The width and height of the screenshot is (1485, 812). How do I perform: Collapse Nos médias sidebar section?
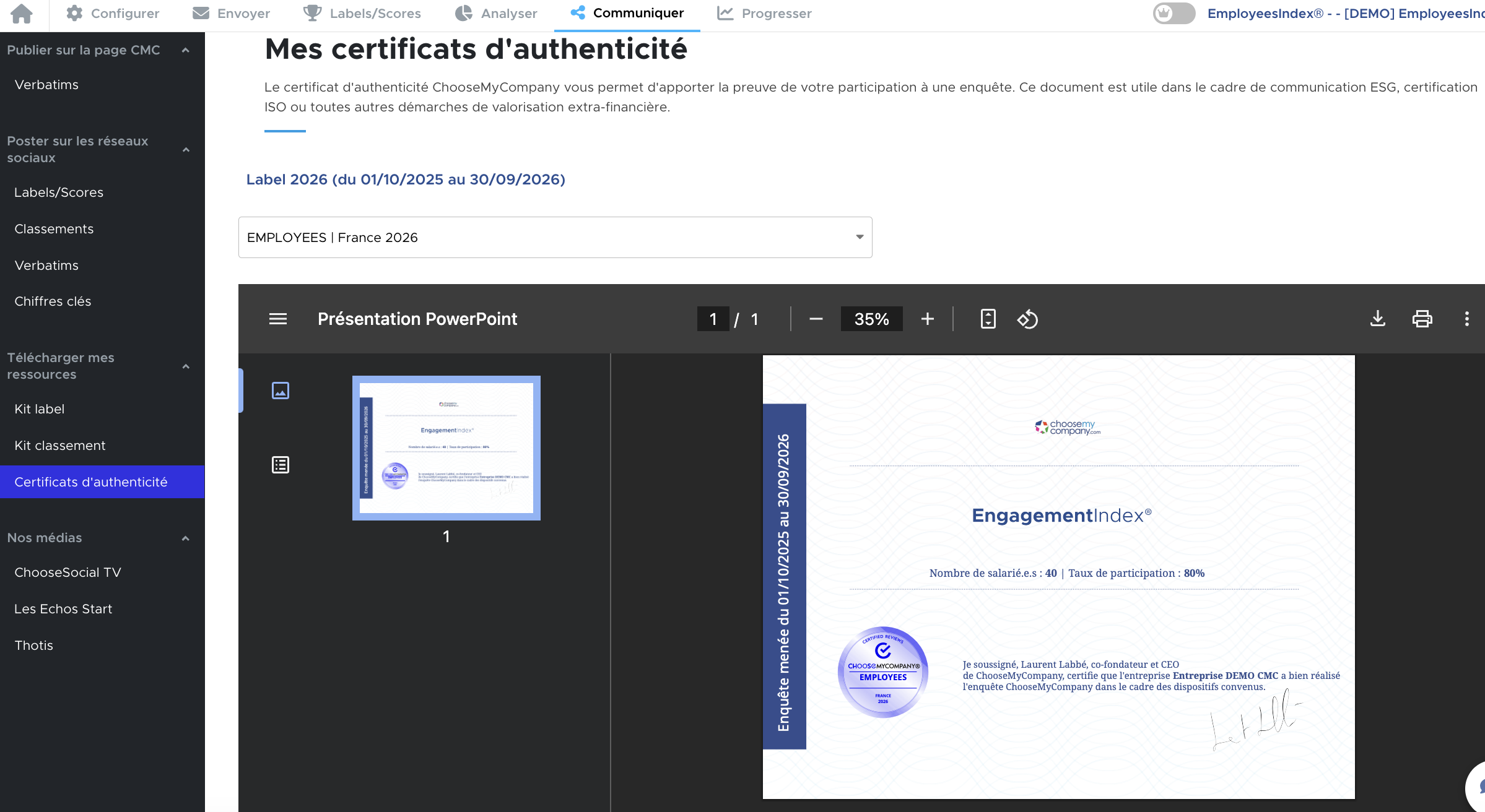[x=185, y=538]
